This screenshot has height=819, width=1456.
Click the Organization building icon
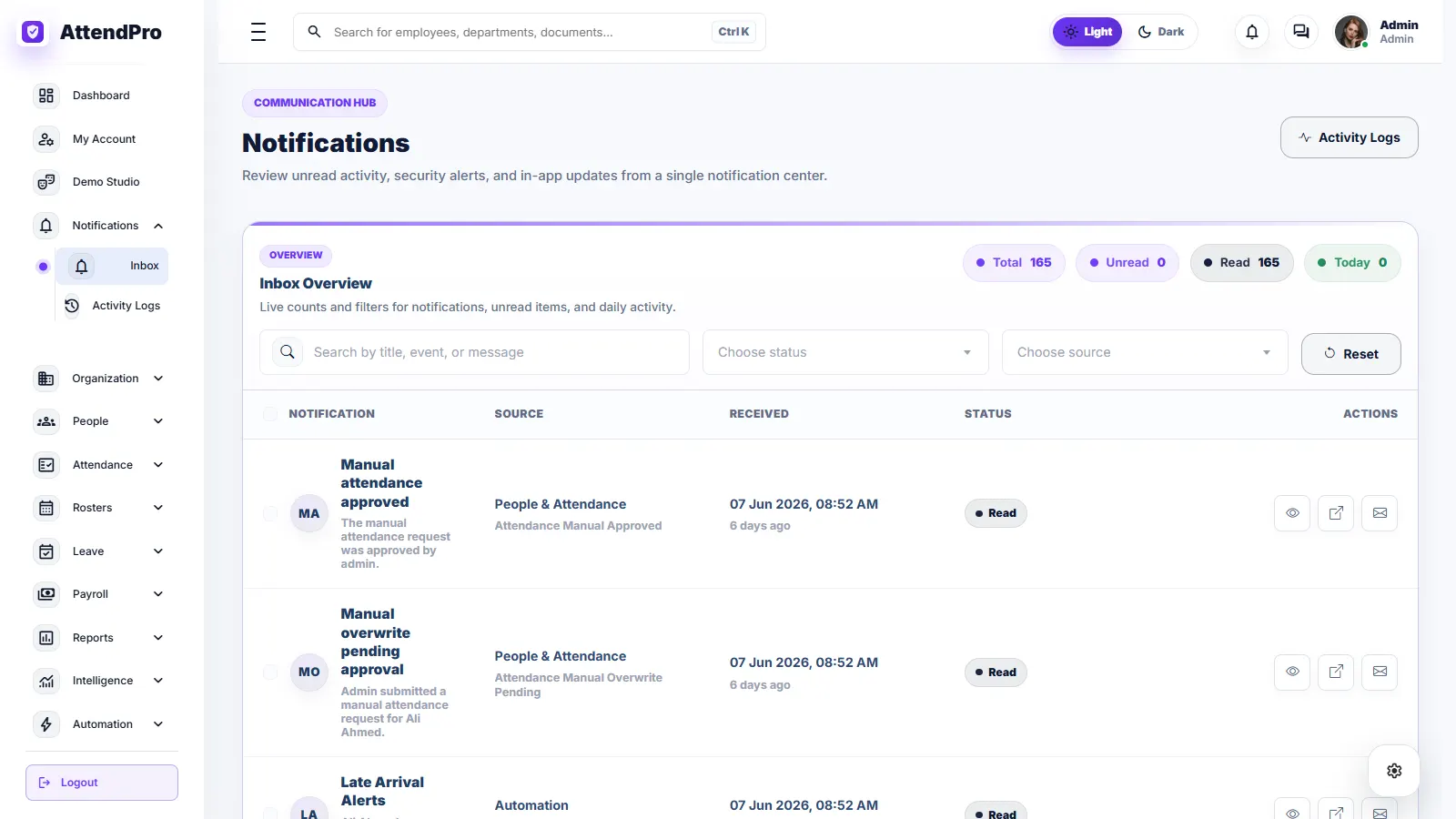pos(46,379)
